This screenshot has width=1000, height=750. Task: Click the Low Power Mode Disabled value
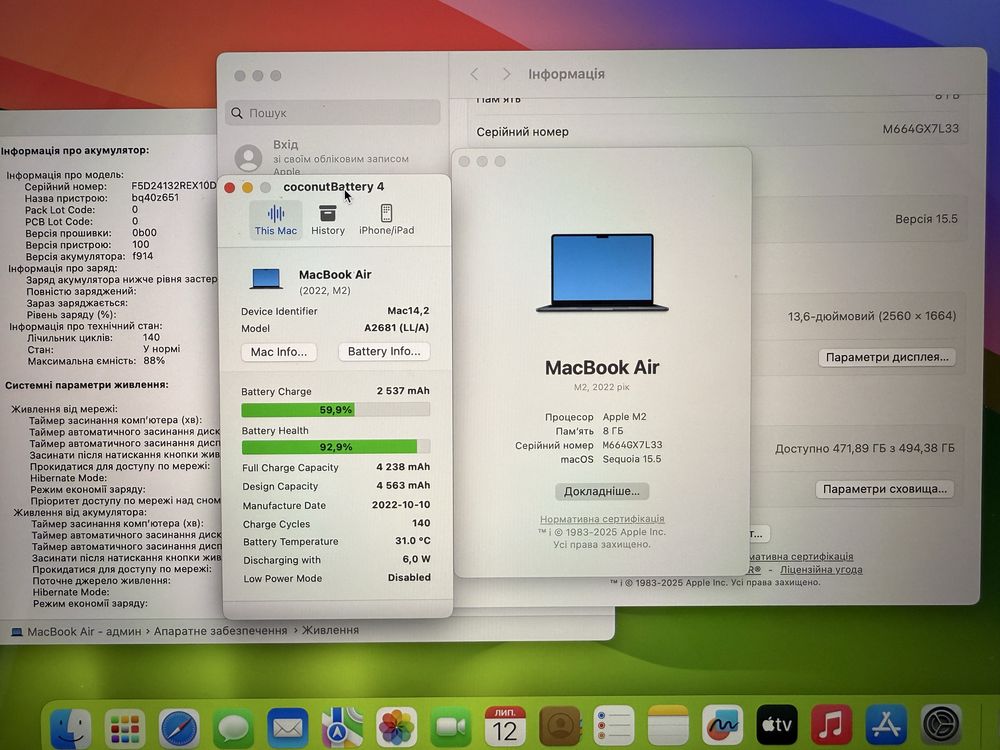pyautogui.click(x=409, y=577)
